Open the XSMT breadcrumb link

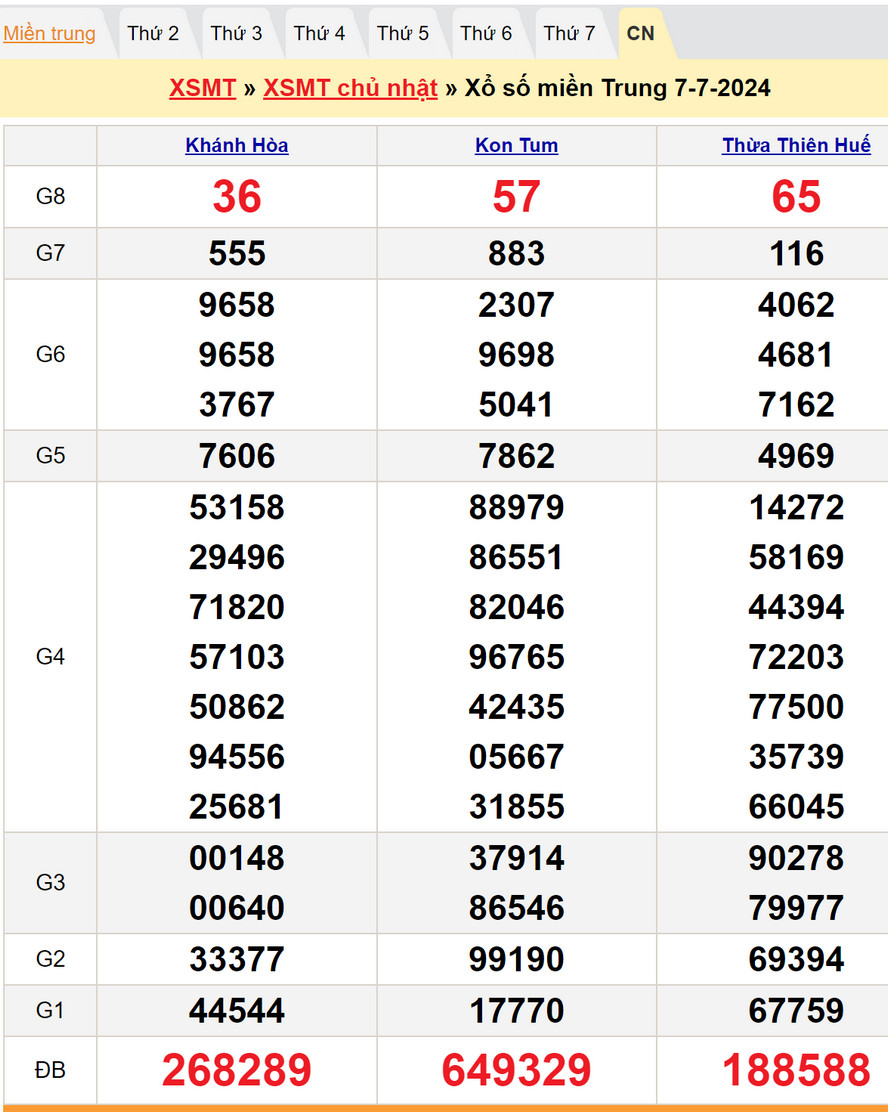(202, 88)
